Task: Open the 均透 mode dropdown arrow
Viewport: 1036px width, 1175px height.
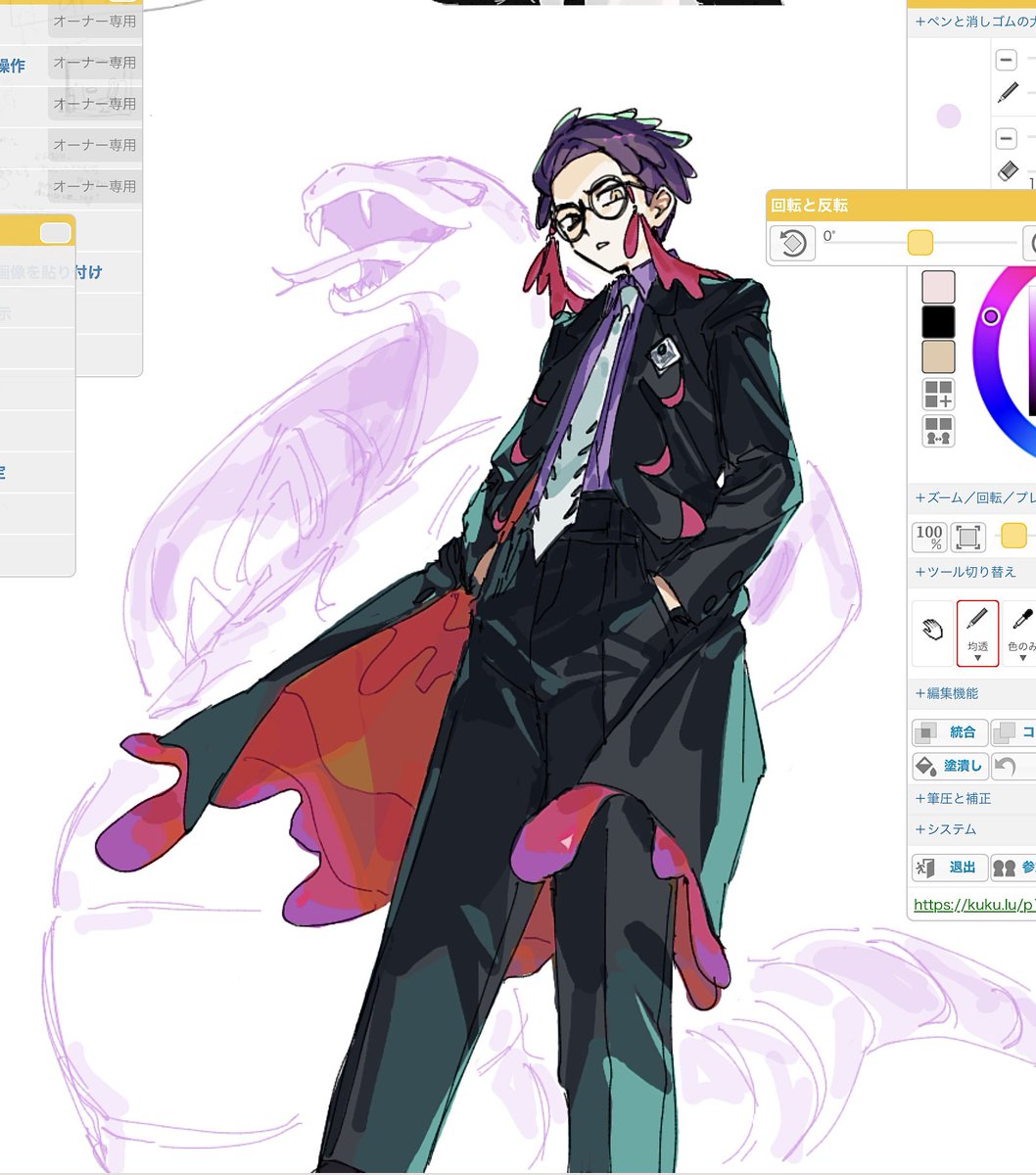Action: 977,659
